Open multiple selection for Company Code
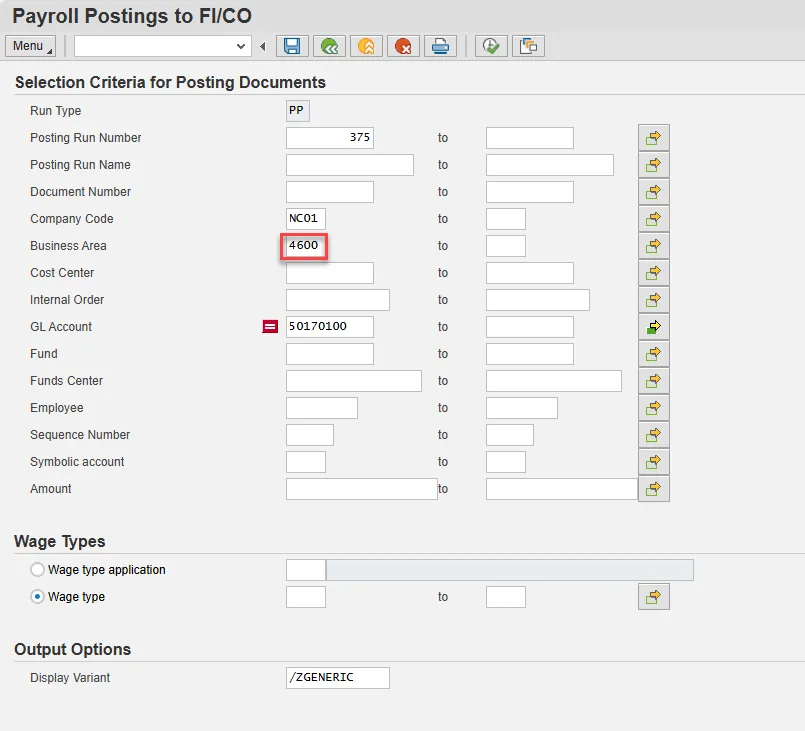The width and height of the screenshot is (805, 731). pyautogui.click(x=653, y=219)
